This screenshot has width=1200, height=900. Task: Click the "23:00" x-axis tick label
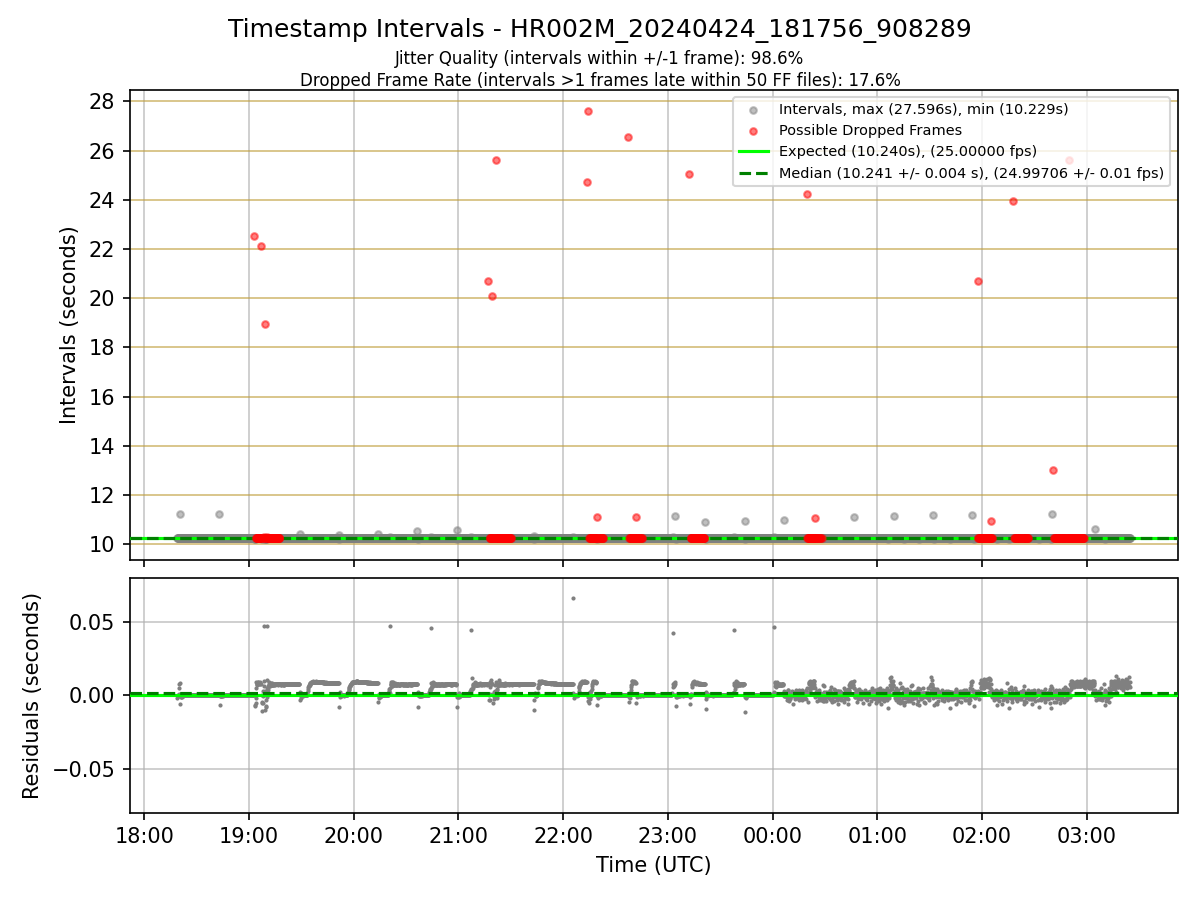click(x=668, y=835)
